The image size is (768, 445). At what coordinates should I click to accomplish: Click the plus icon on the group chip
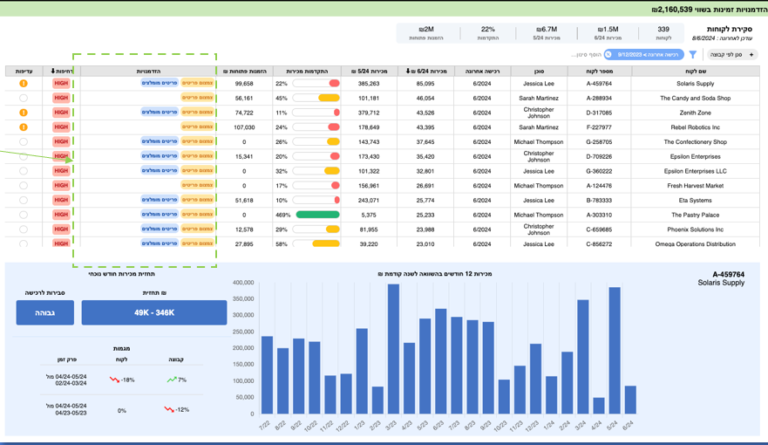click(751, 54)
